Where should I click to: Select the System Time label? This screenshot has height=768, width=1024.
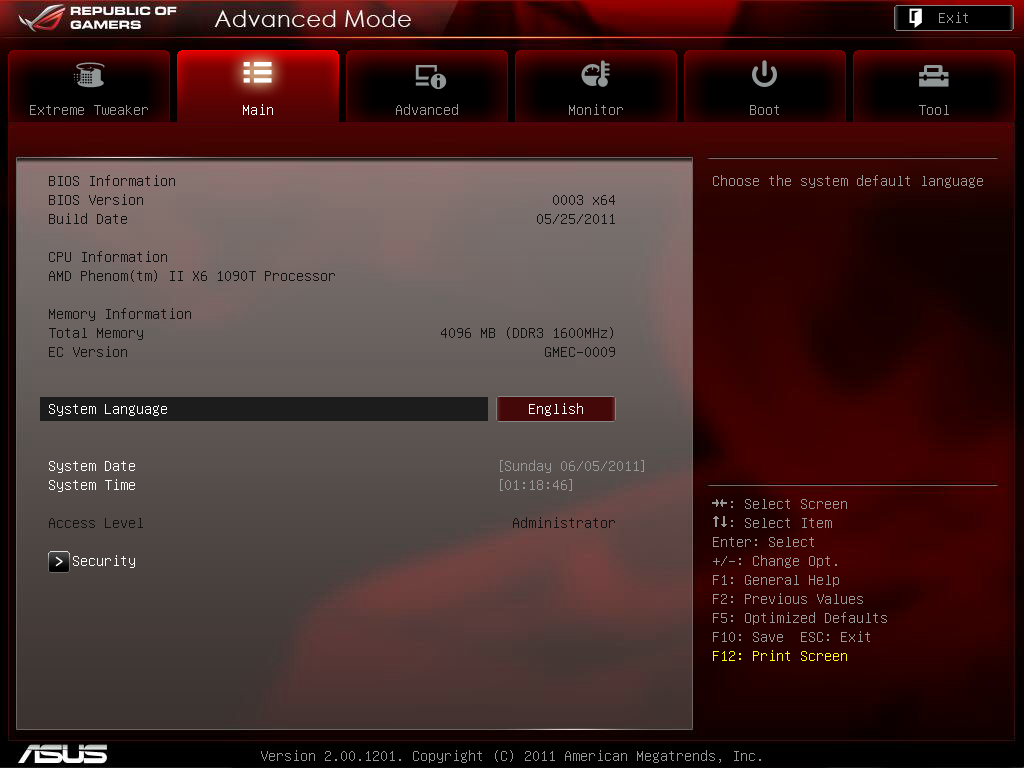pos(91,485)
